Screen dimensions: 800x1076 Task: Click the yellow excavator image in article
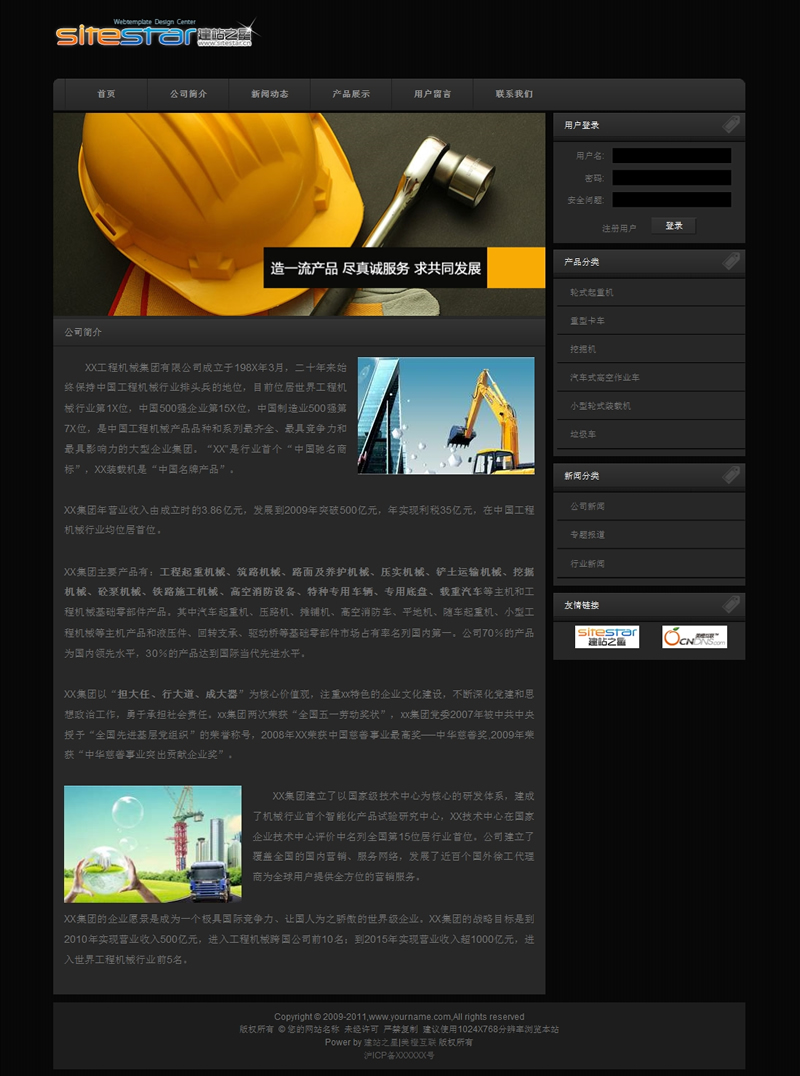click(x=446, y=415)
